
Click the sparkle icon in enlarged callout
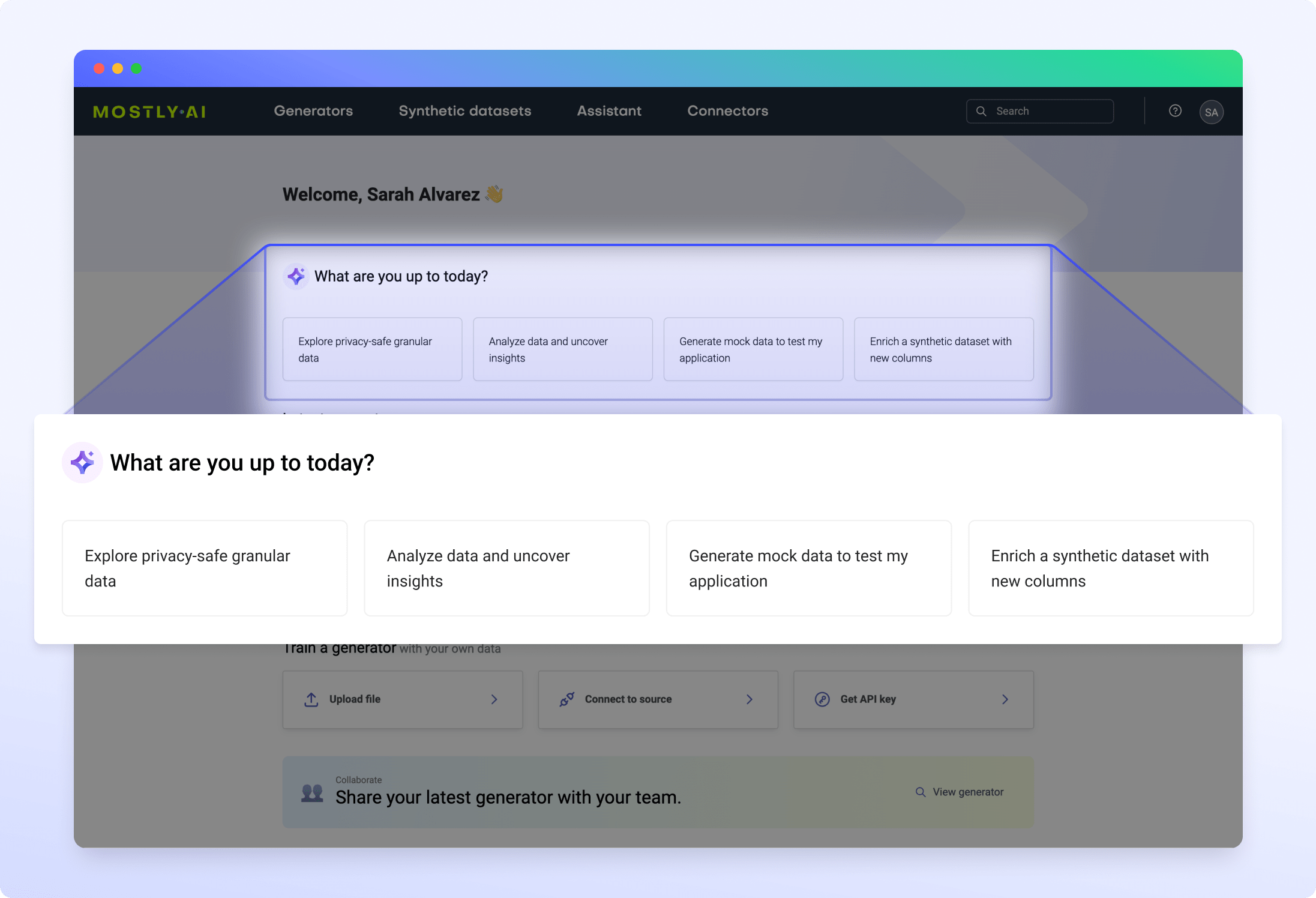click(x=82, y=462)
